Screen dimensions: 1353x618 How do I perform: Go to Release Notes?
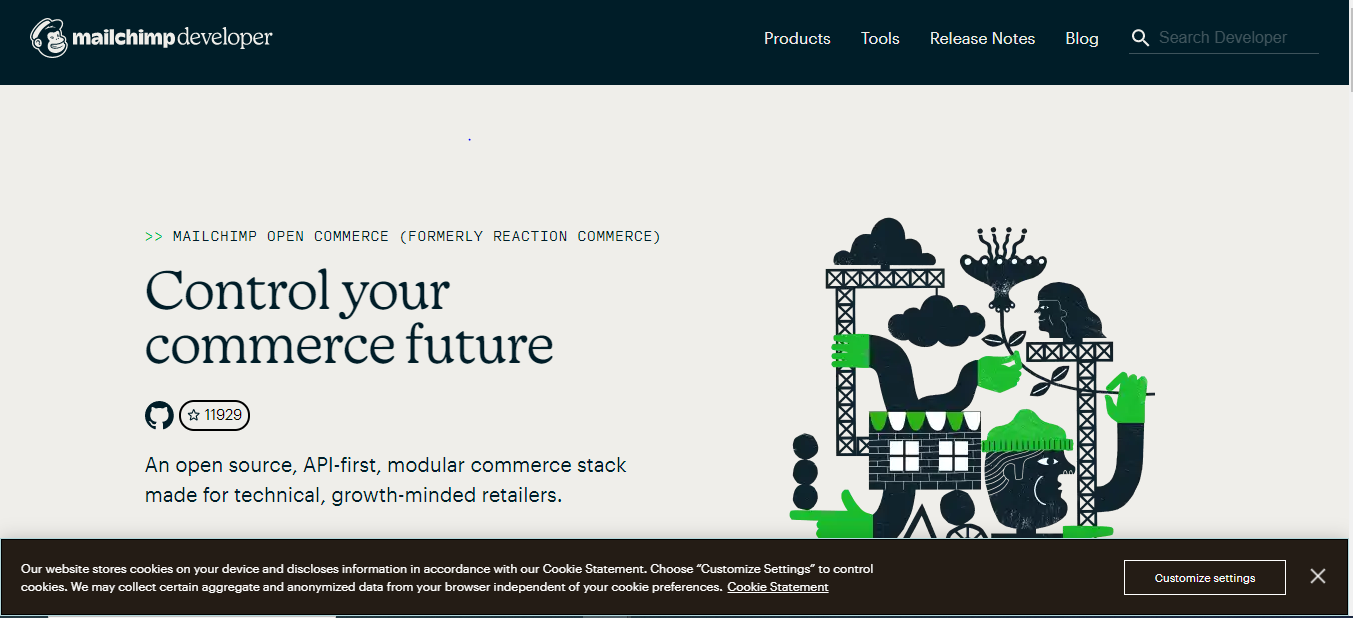[x=982, y=38]
